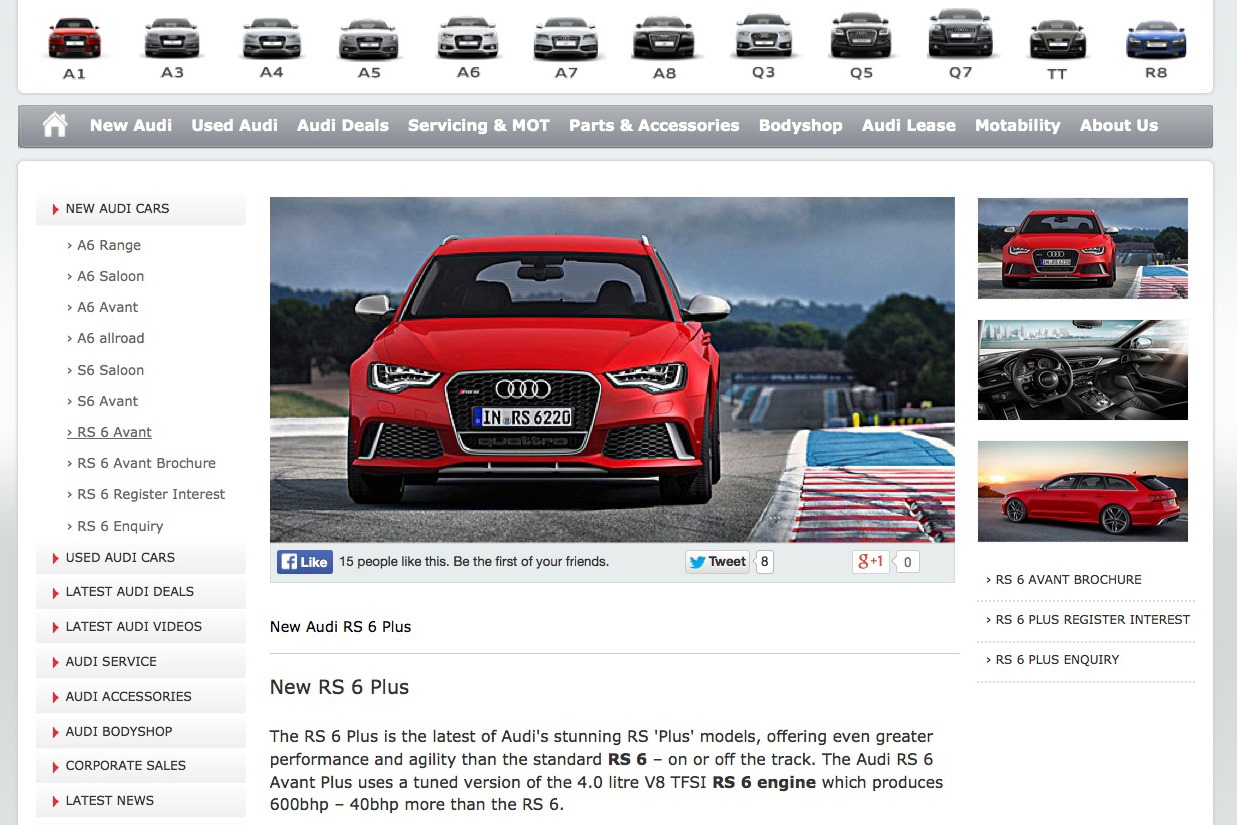Expand the Corporate Sales sidebar section
This screenshot has width=1237, height=825.
(x=140, y=766)
